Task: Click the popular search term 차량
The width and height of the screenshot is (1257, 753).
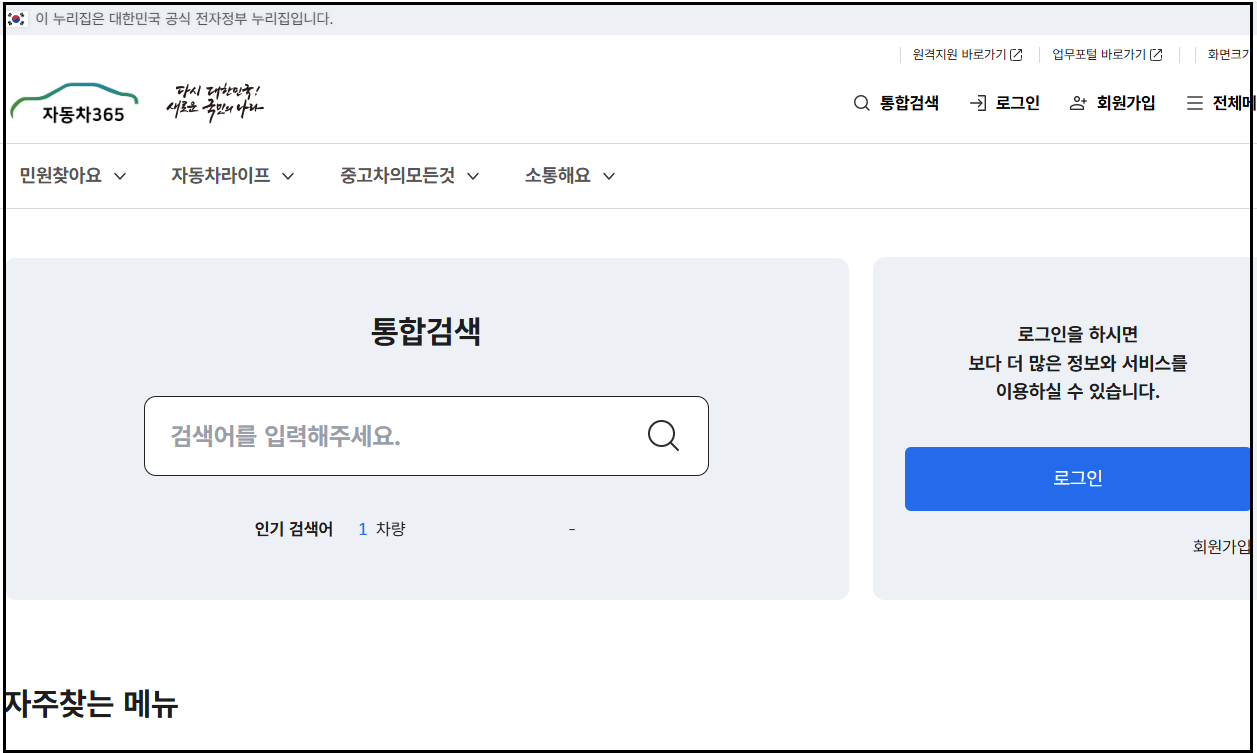Action: click(391, 528)
